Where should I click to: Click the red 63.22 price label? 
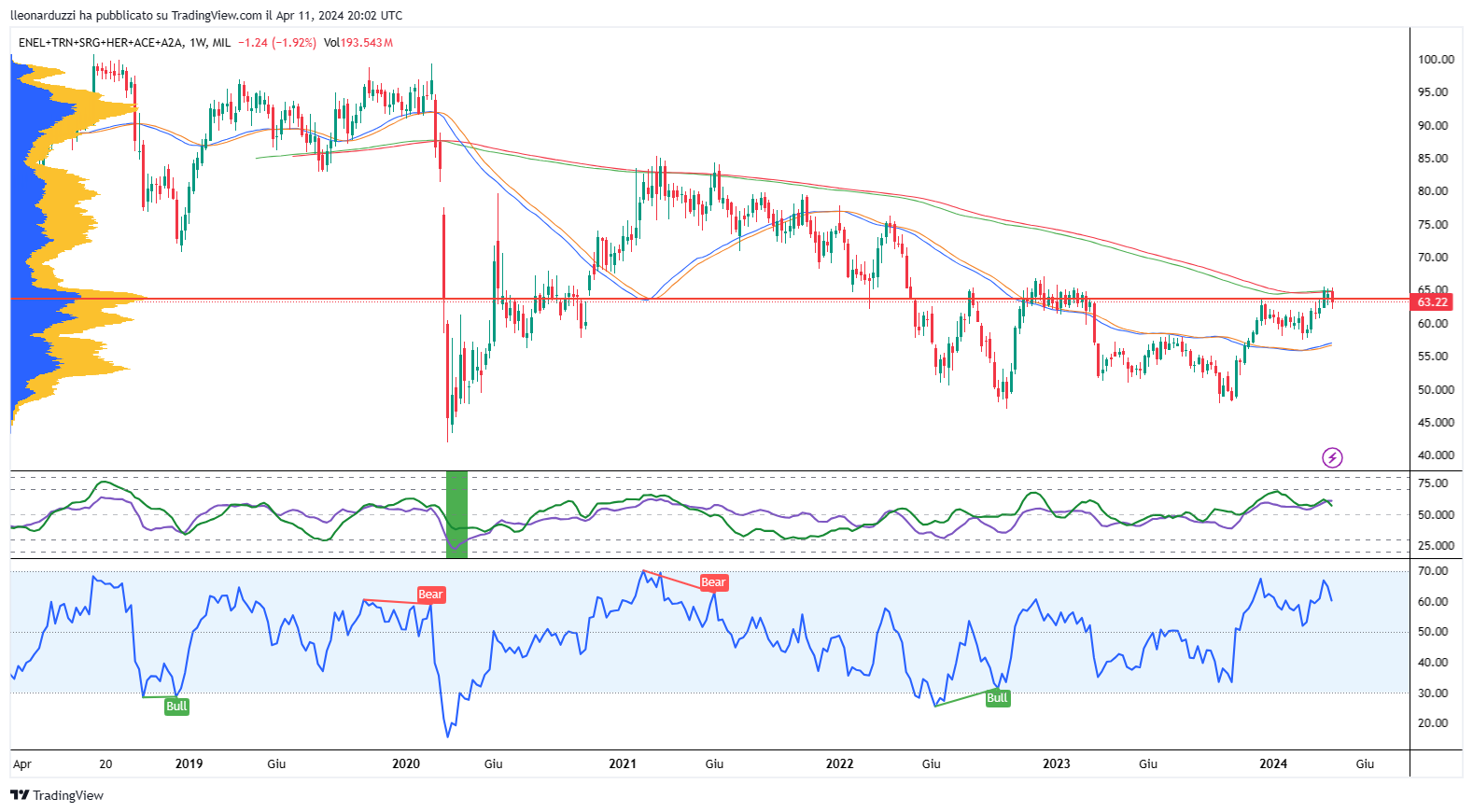(1432, 301)
